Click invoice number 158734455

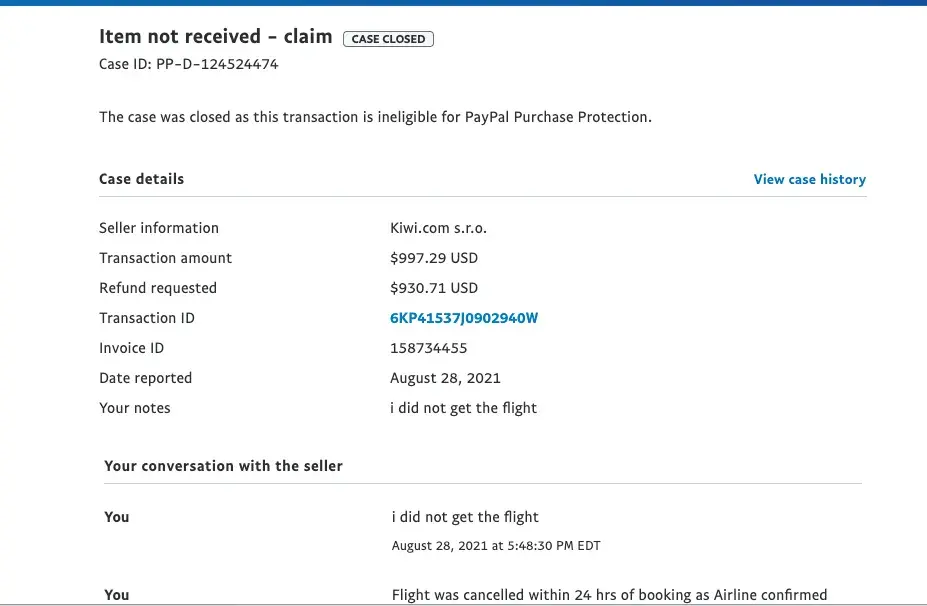click(428, 348)
